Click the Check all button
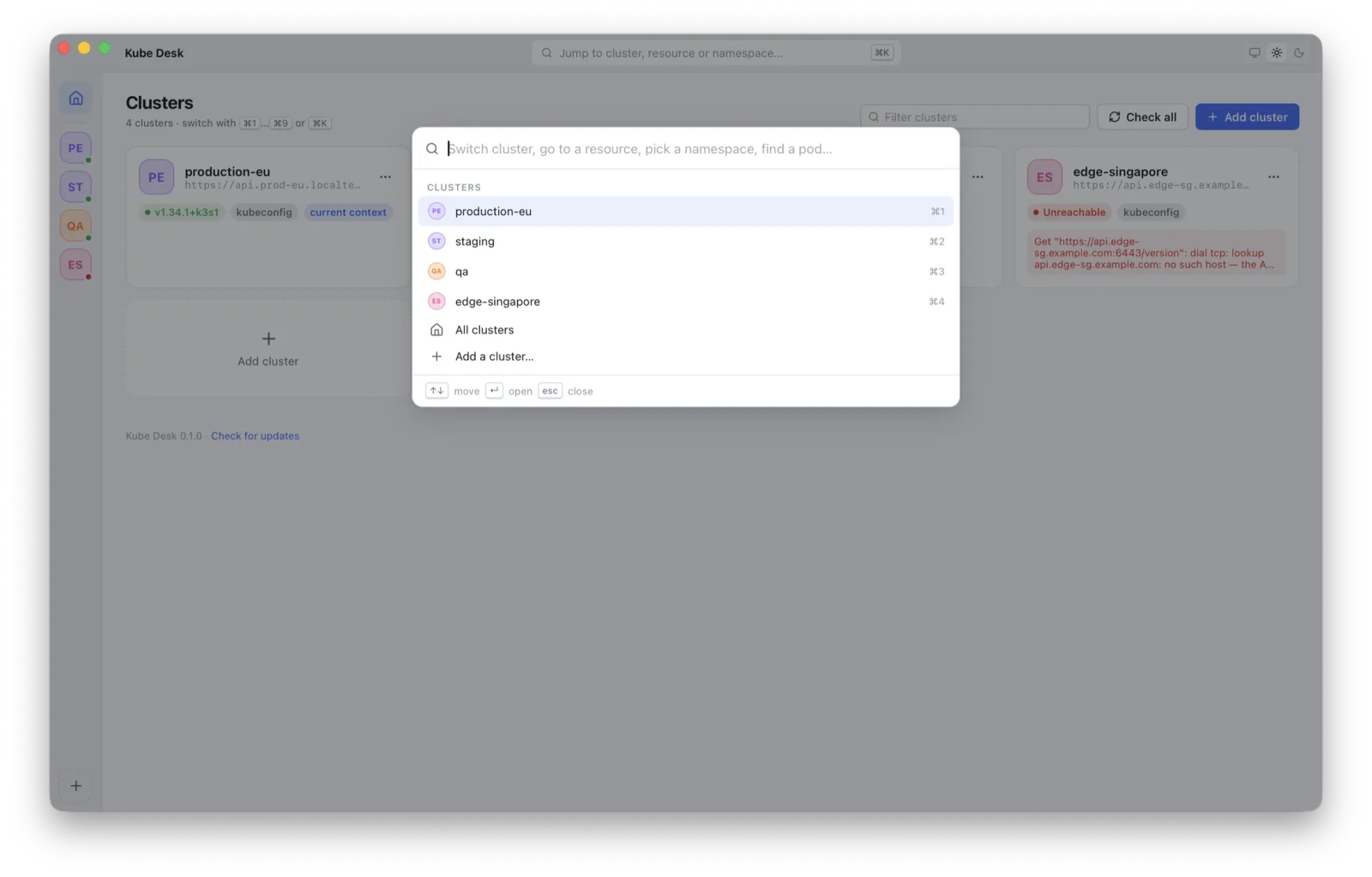The height and width of the screenshot is (877, 1372). tap(1142, 117)
